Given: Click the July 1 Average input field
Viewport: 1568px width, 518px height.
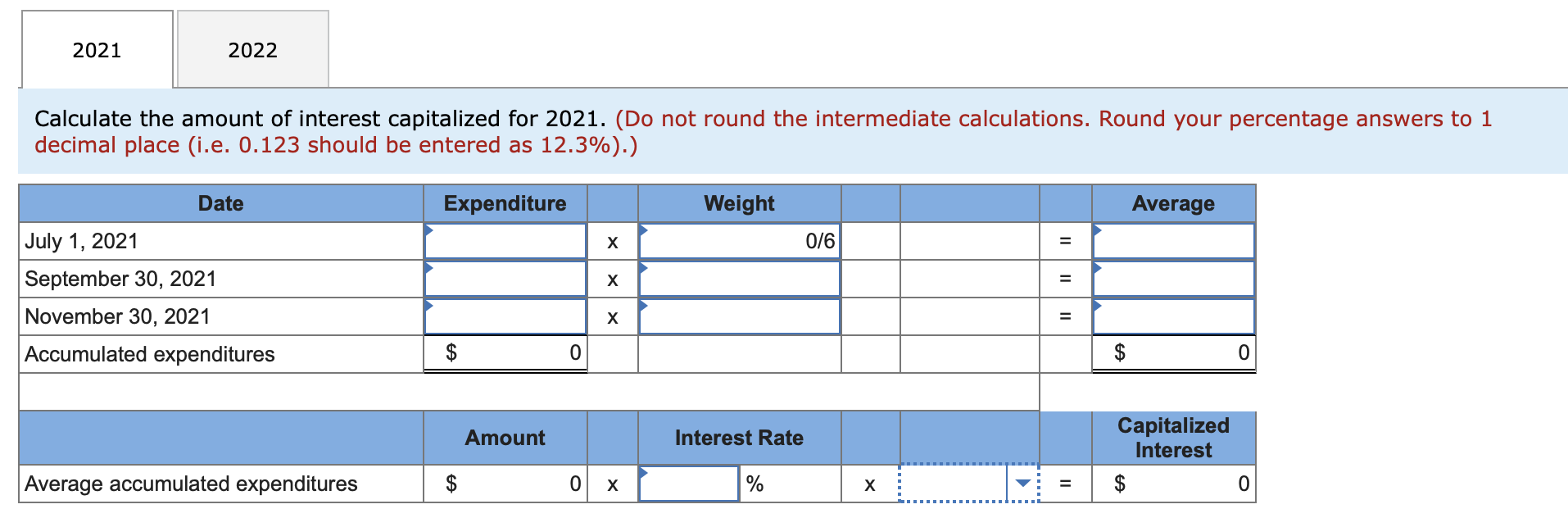Looking at the screenshot, I should click(1171, 241).
